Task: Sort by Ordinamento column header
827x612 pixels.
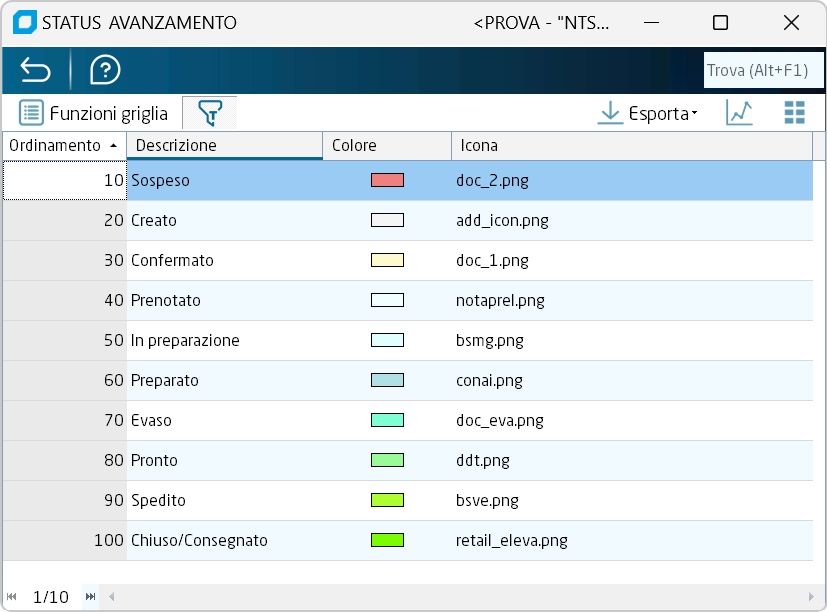Action: pos(64,146)
